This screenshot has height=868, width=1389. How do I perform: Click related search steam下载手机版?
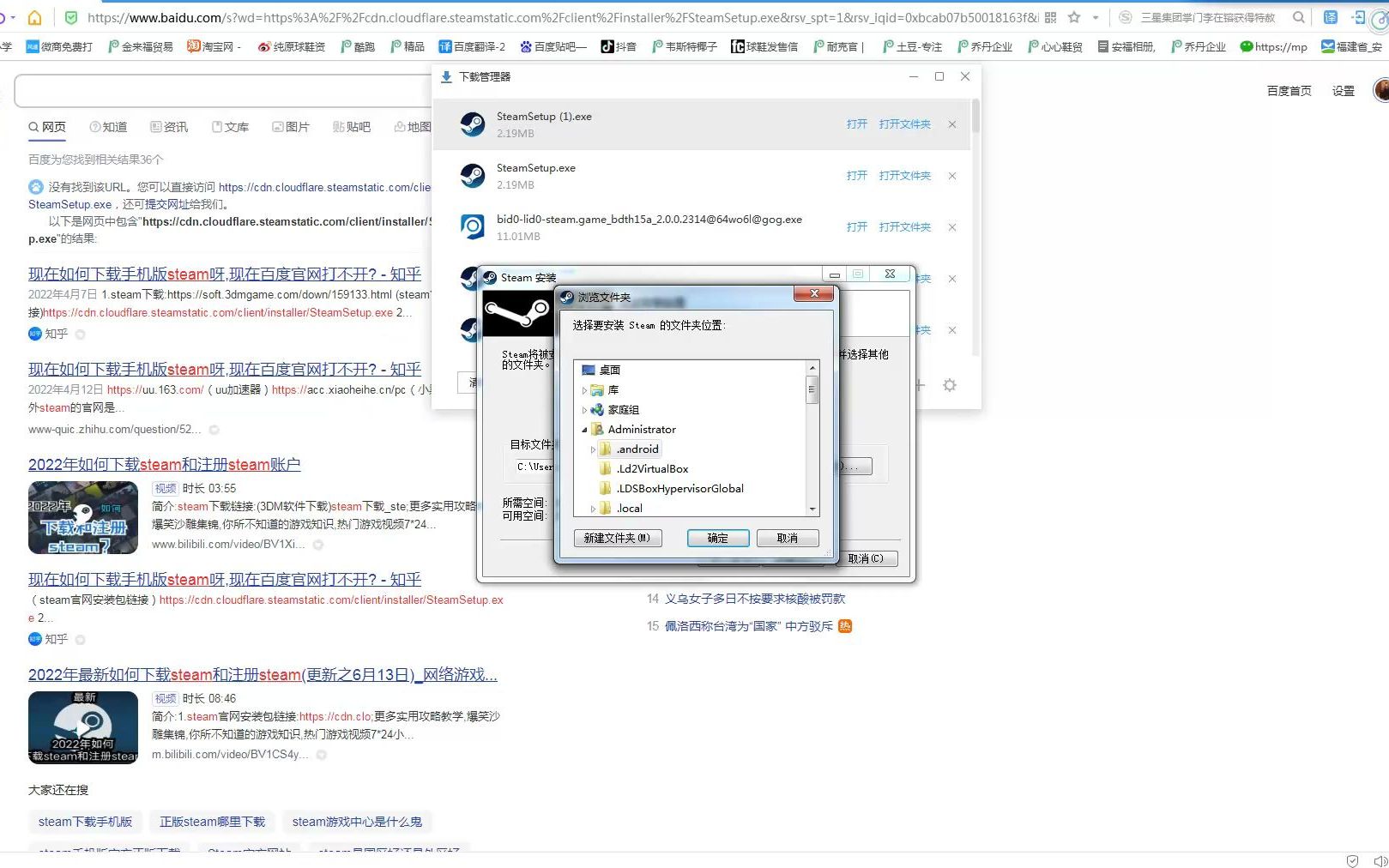click(85, 822)
